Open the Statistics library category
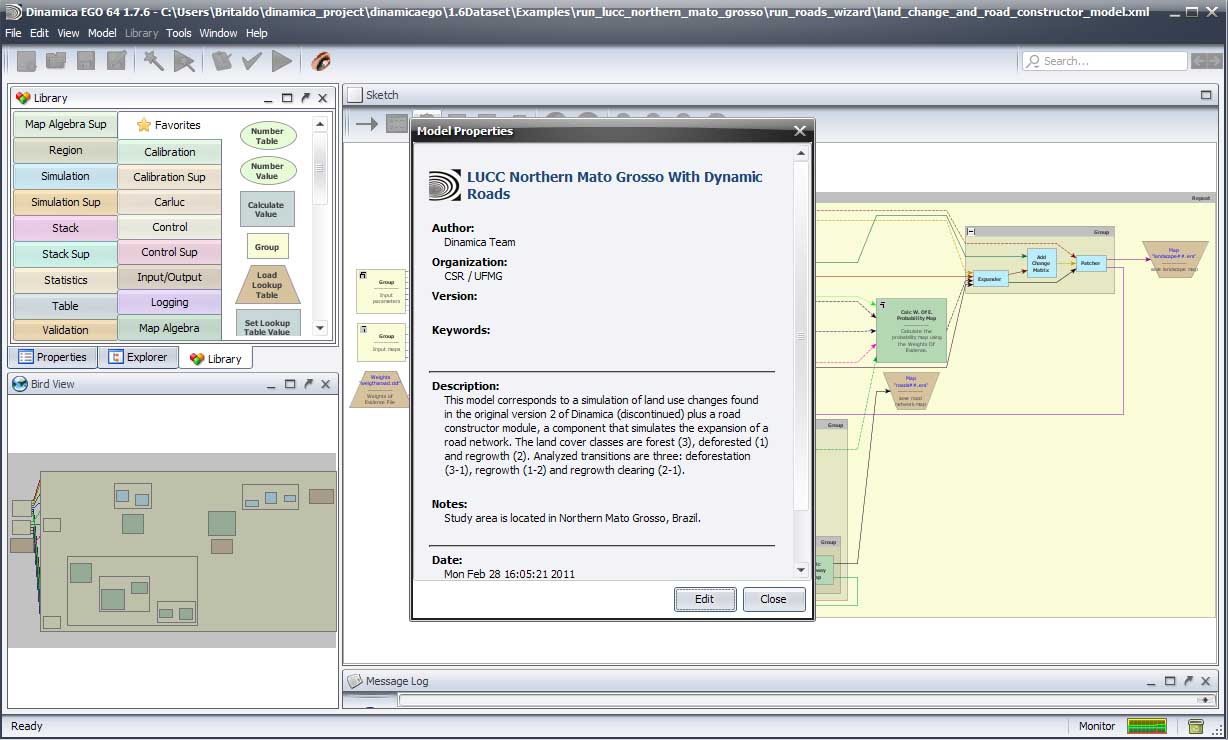This screenshot has width=1228, height=740. tap(65, 280)
